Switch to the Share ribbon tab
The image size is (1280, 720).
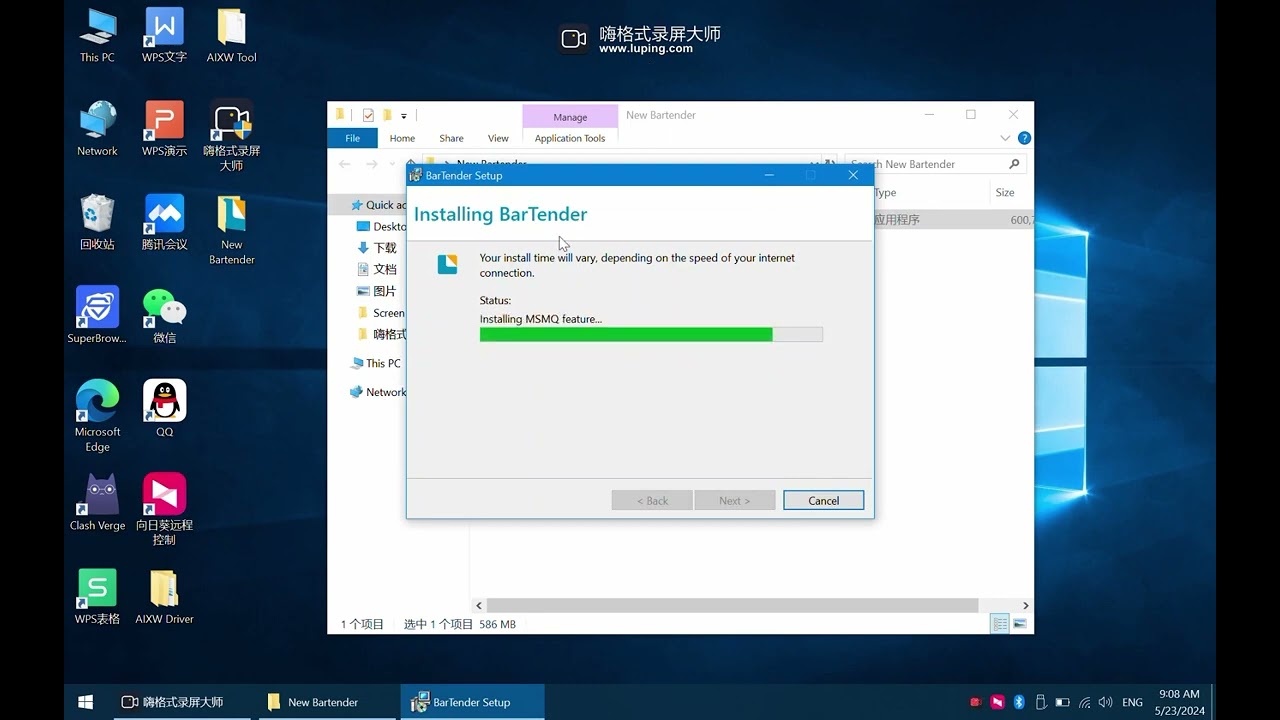click(x=451, y=138)
